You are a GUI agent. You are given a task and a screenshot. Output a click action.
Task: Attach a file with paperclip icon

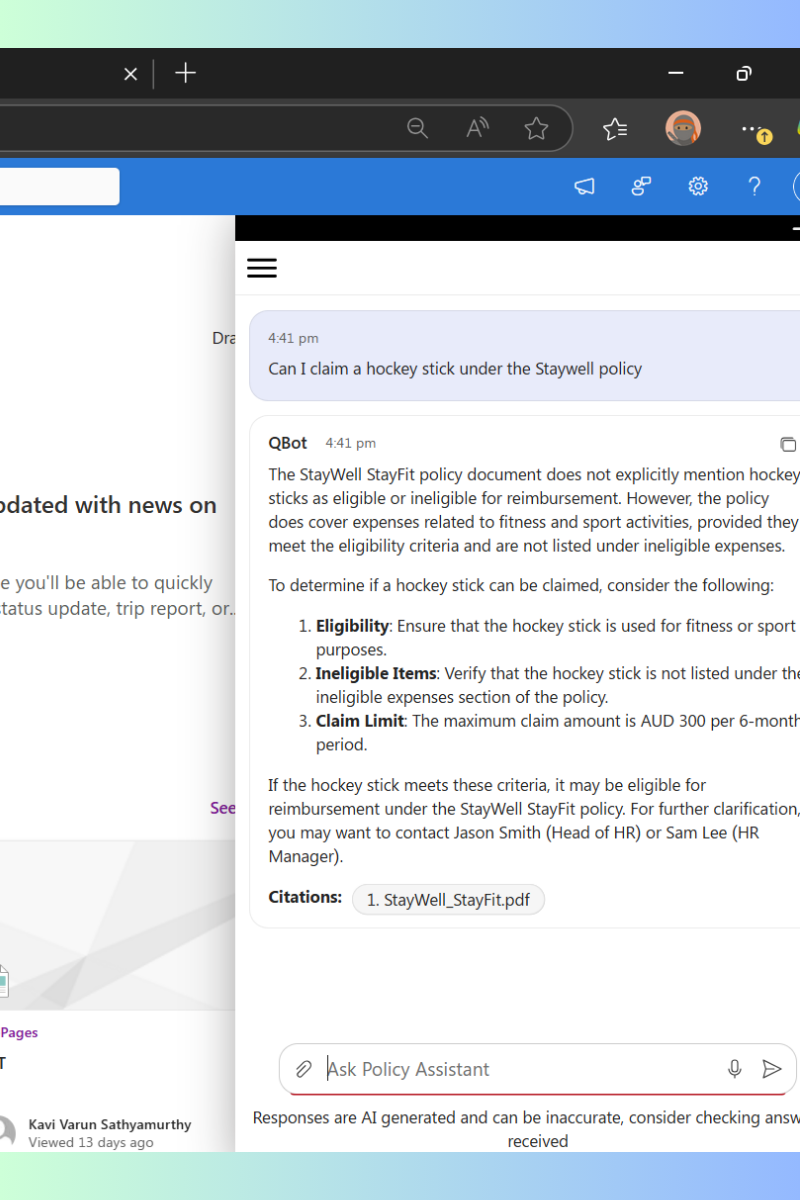click(x=304, y=1069)
